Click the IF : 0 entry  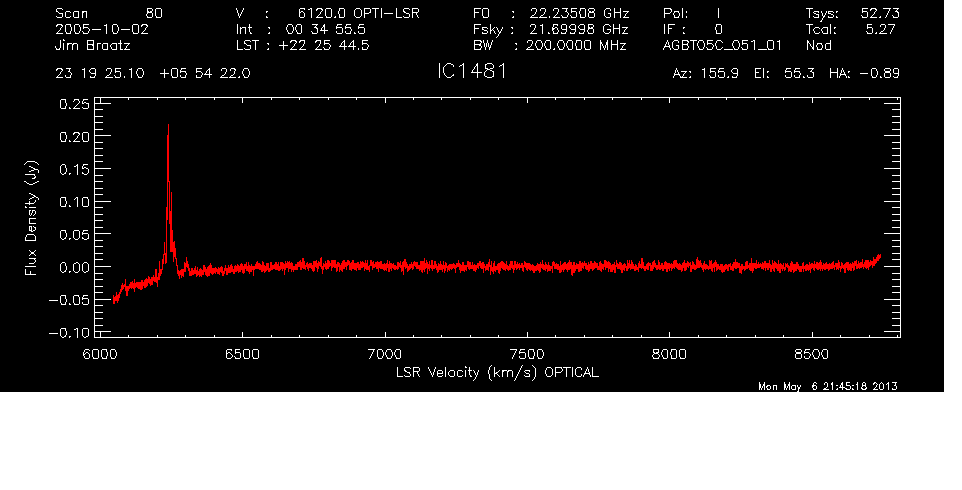tap(693, 29)
